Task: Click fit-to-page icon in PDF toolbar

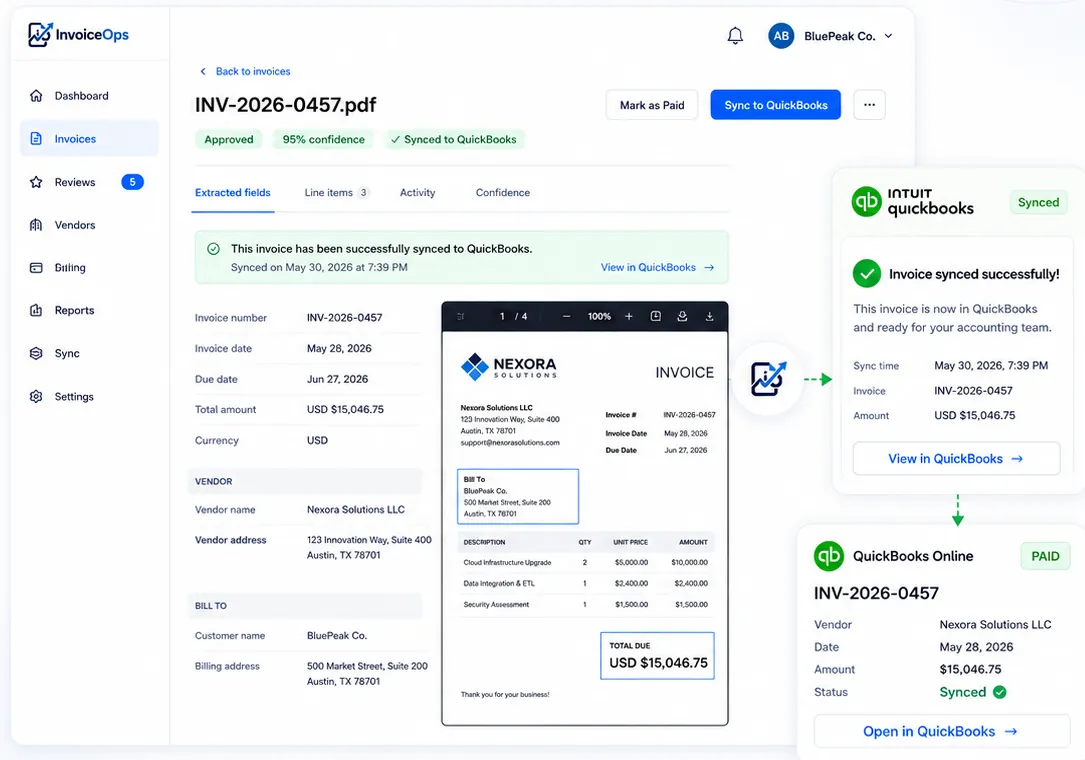Action: 655,316
